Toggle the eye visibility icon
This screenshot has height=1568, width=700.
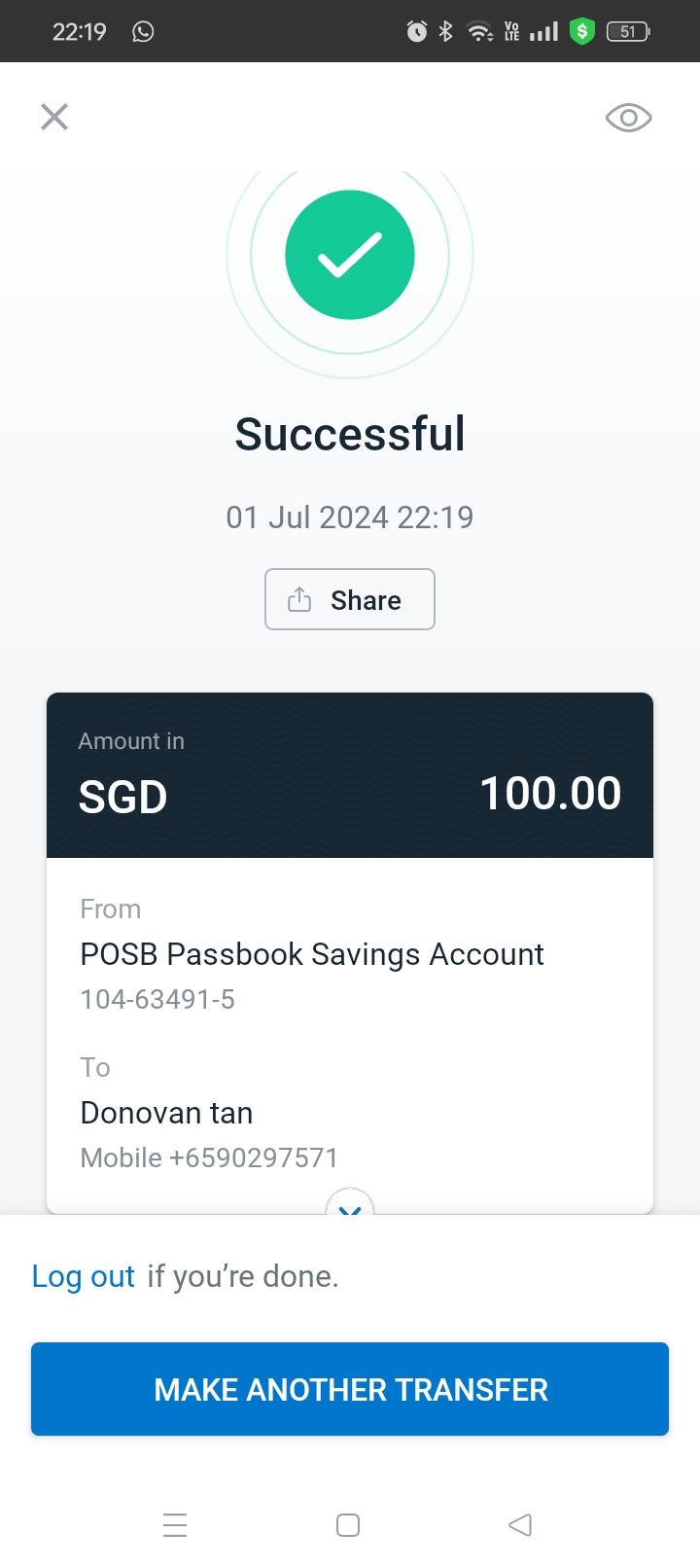(x=628, y=118)
